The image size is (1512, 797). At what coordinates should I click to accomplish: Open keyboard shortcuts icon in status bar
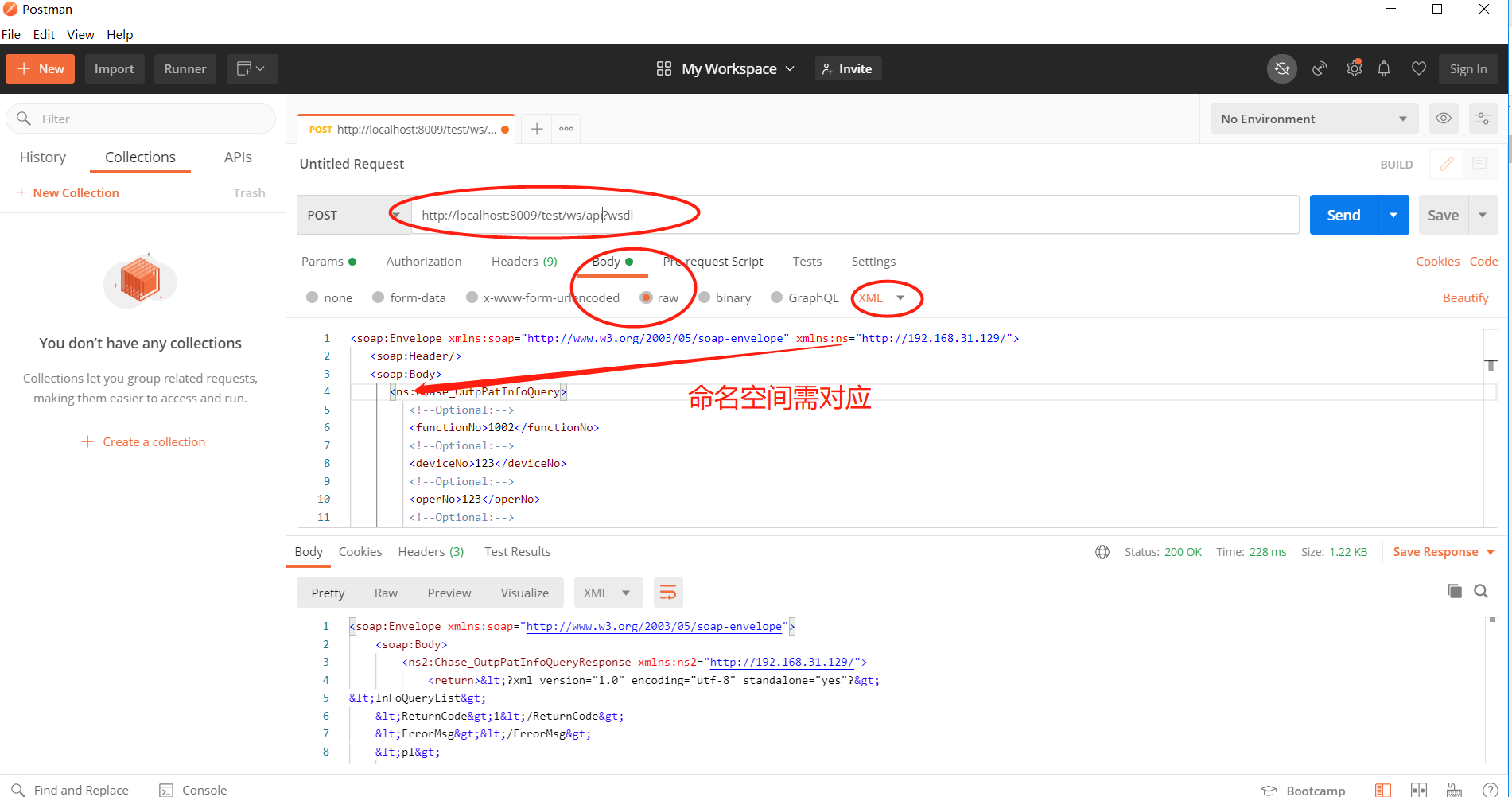click(1454, 789)
